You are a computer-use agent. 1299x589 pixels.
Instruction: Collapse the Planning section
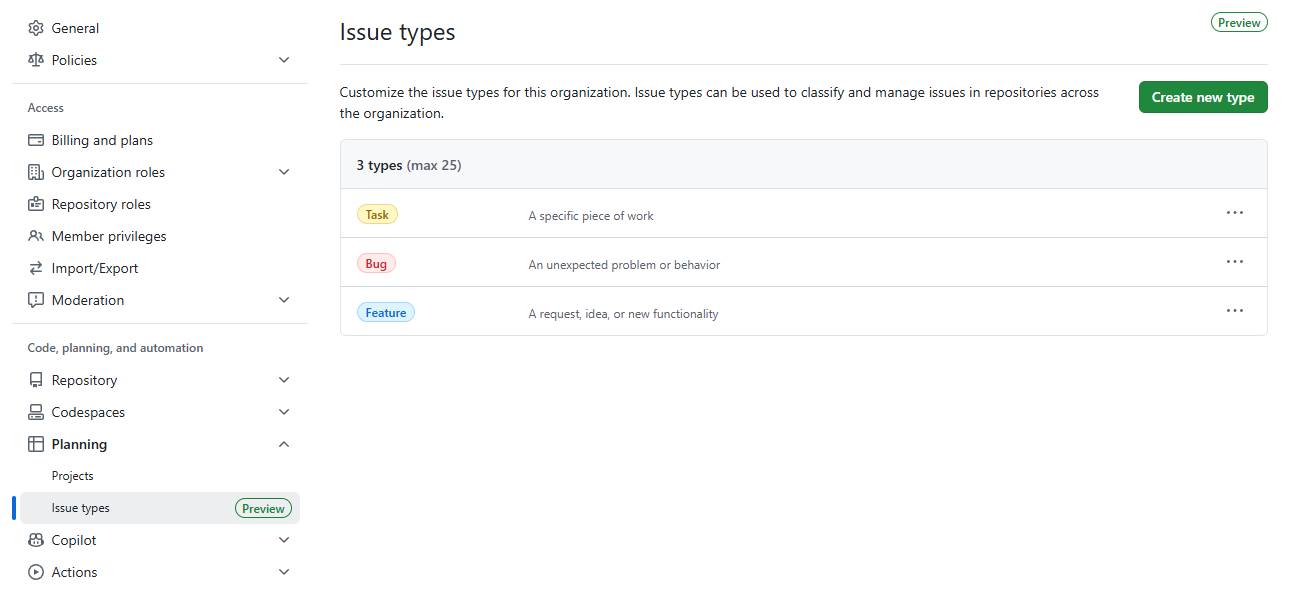pos(284,443)
